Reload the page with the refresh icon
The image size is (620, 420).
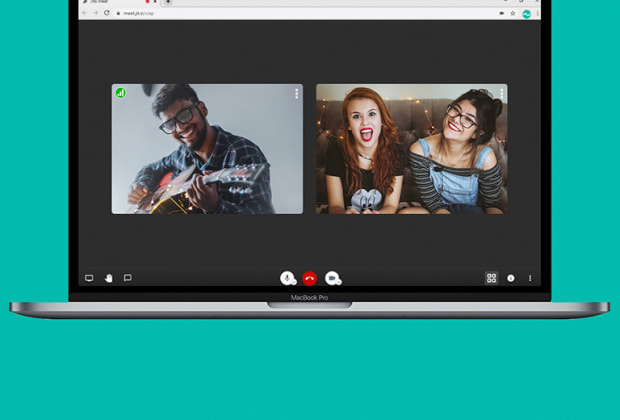107,14
